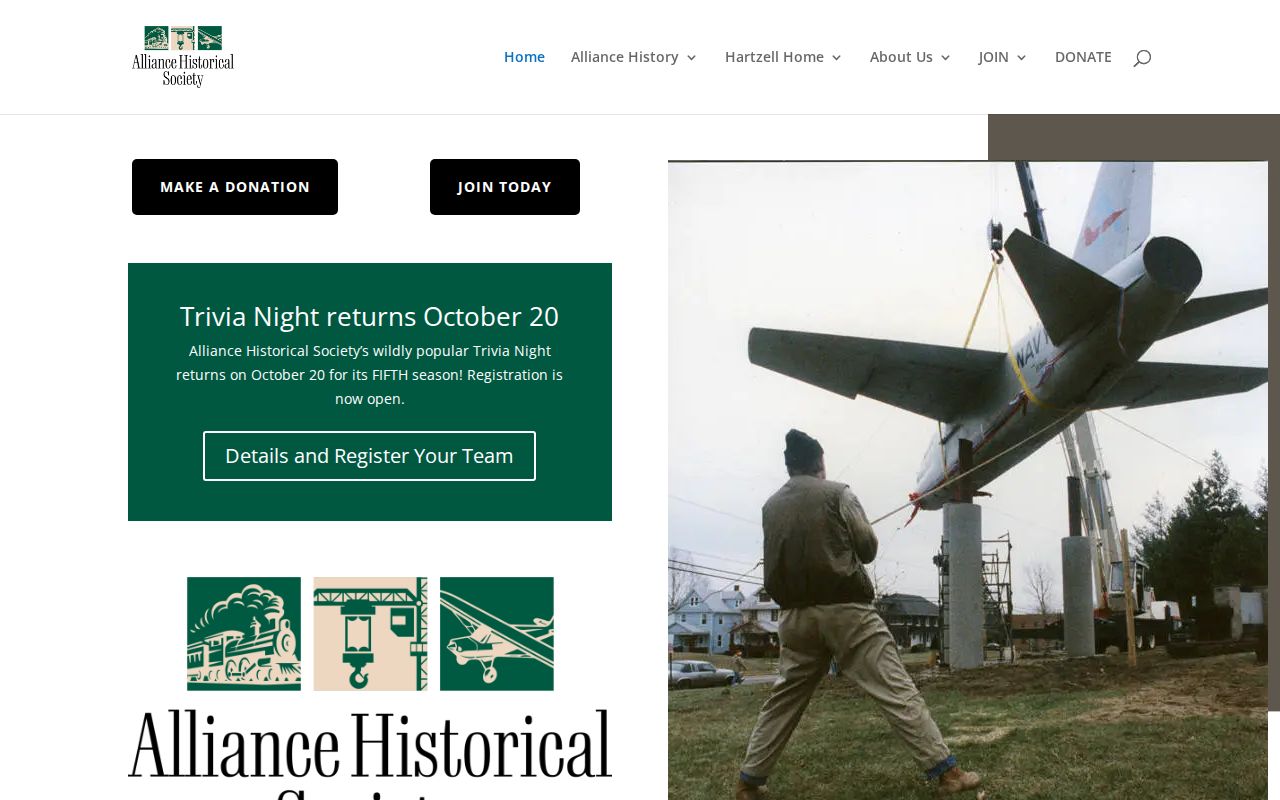Click the airplane logo tile
This screenshot has width=1280, height=800.
pyautogui.click(x=497, y=634)
